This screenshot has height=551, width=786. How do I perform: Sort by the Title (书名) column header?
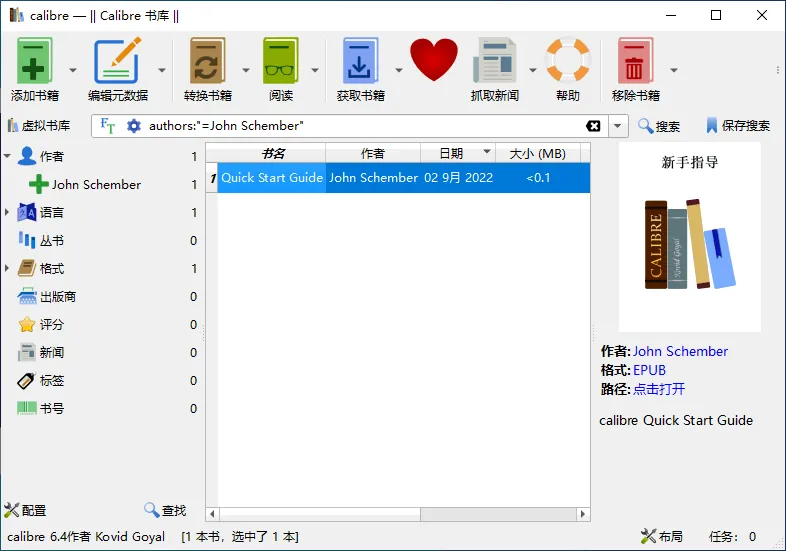[x=272, y=153]
